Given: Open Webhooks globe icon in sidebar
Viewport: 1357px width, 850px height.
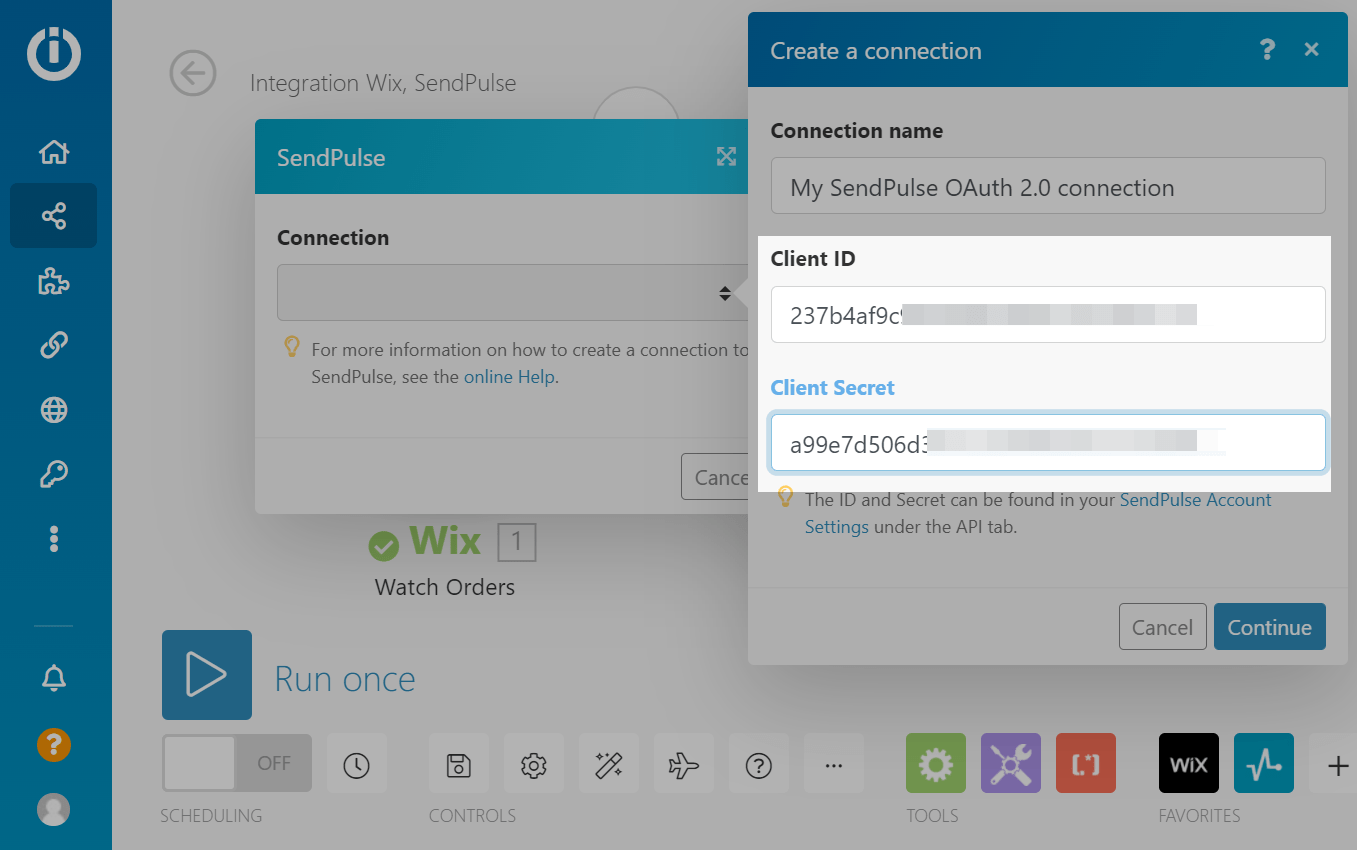Looking at the screenshot, I should point(54,410).
